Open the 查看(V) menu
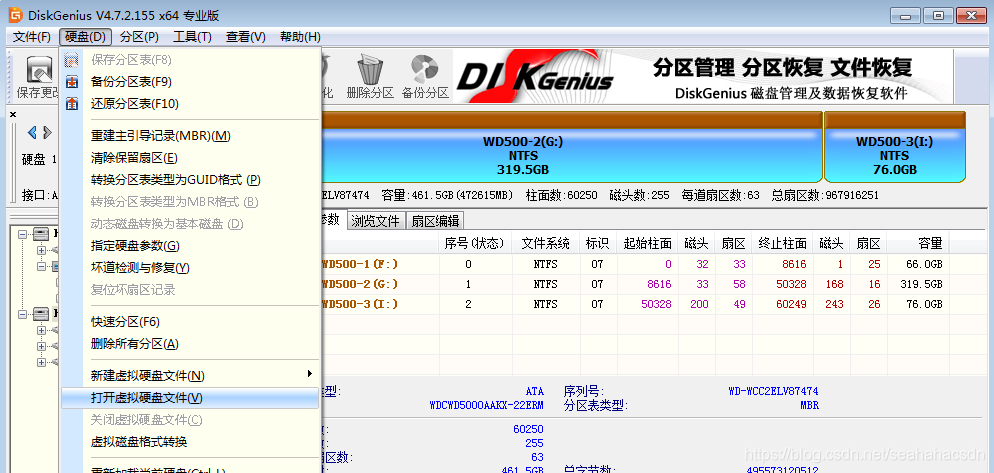The height and width of the screenshot is (473, 994). click(245, 37)
